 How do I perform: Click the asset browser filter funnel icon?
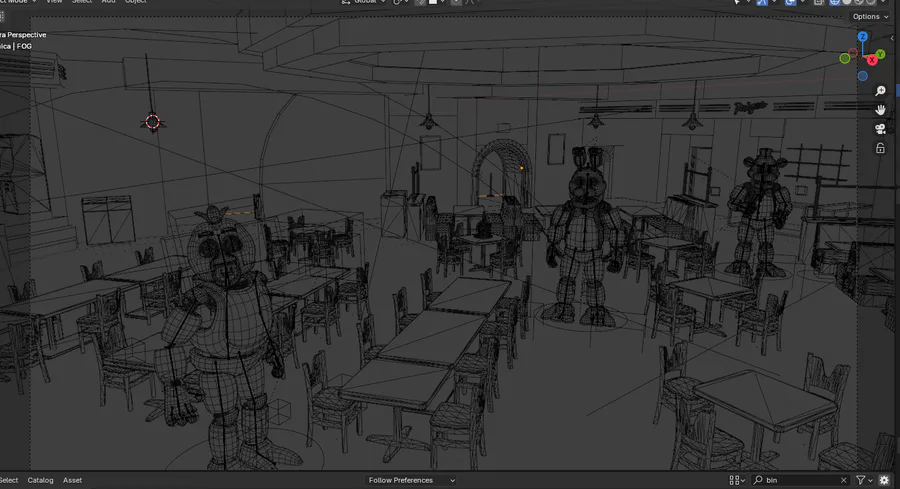(860, 480)
